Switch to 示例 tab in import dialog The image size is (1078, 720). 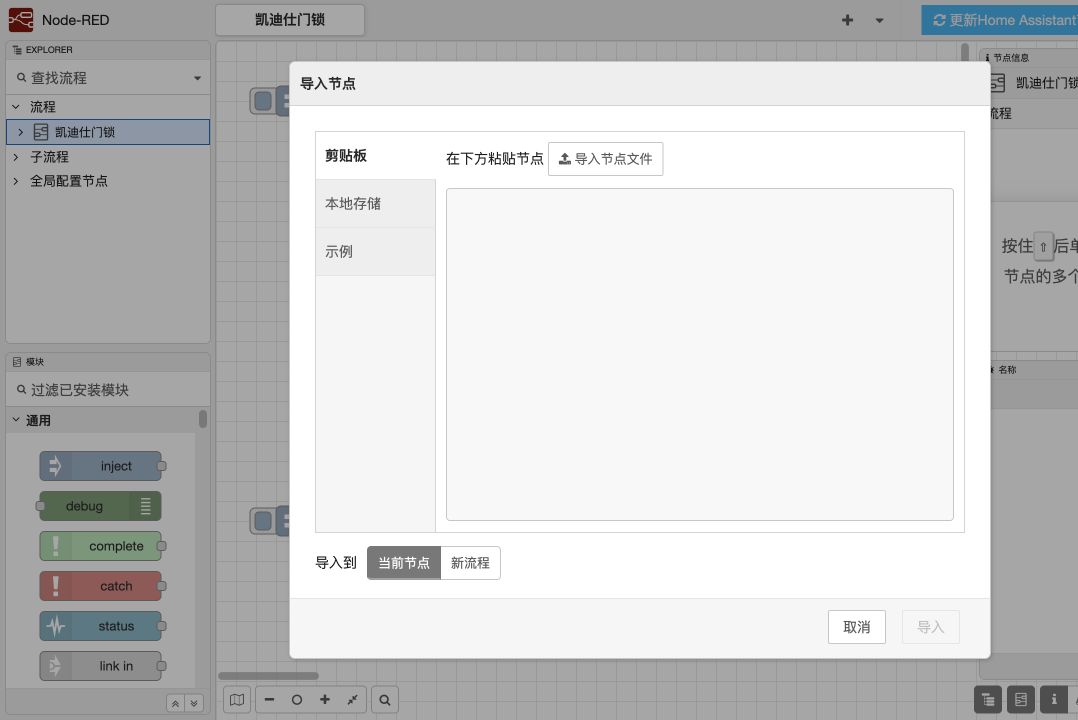(x=375, y=252)
